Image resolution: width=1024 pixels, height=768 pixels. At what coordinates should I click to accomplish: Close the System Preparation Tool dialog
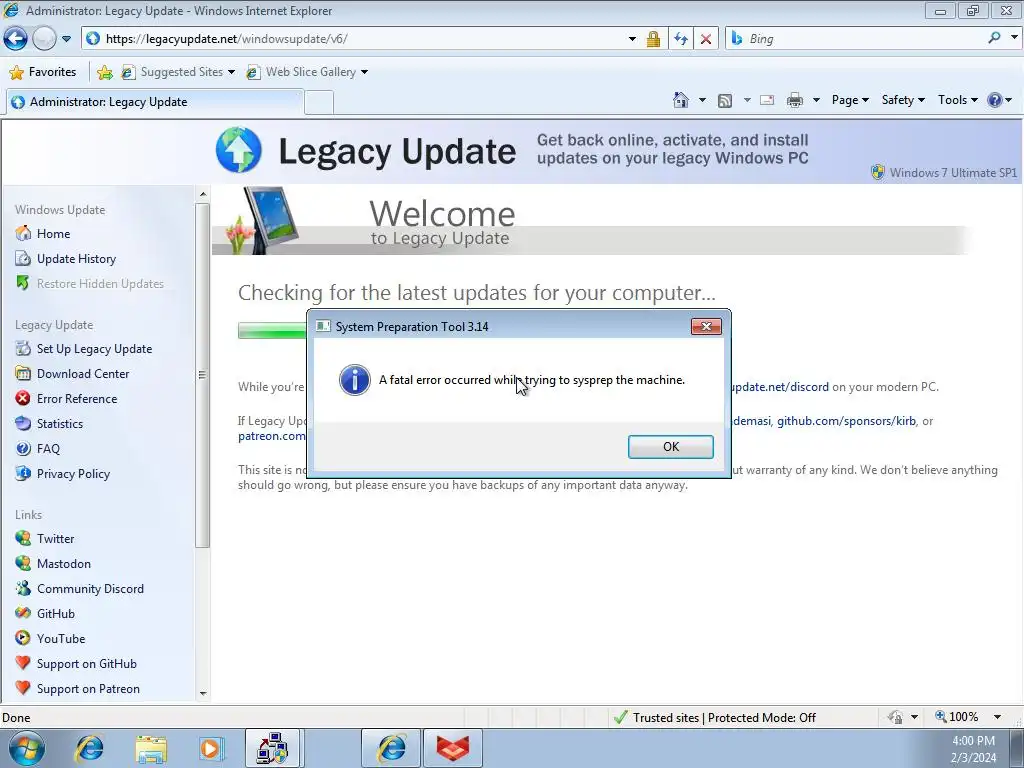click(x=706, y=327)
